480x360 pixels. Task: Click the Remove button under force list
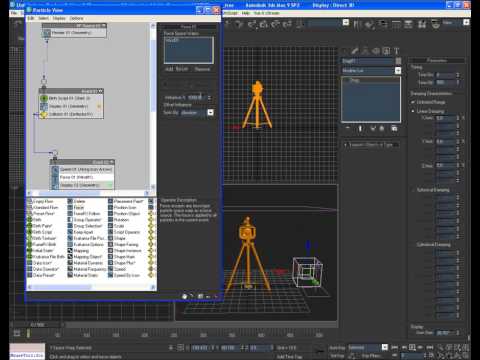(202, 69)
